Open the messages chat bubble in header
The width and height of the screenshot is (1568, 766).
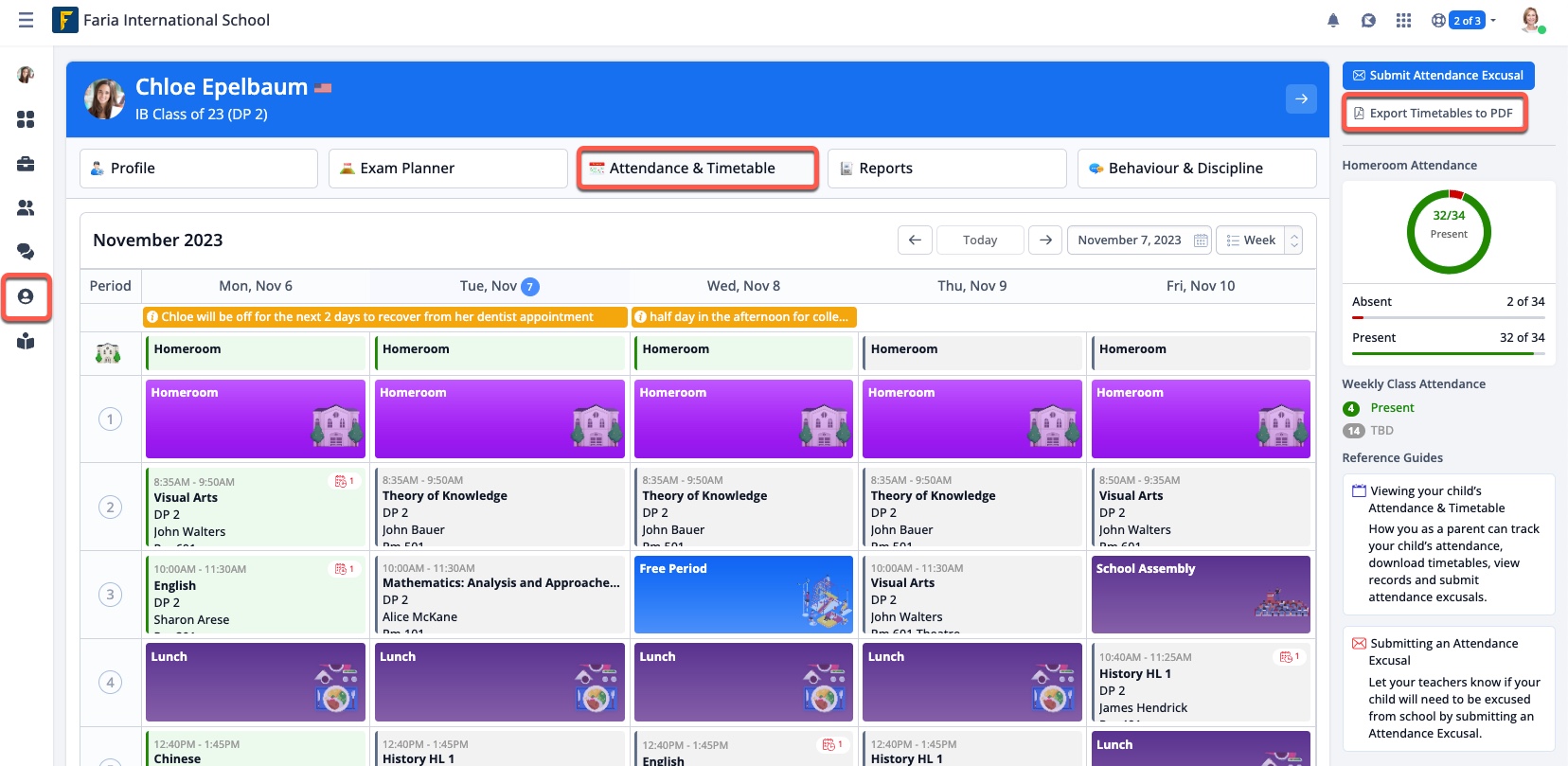[1368, 20]
